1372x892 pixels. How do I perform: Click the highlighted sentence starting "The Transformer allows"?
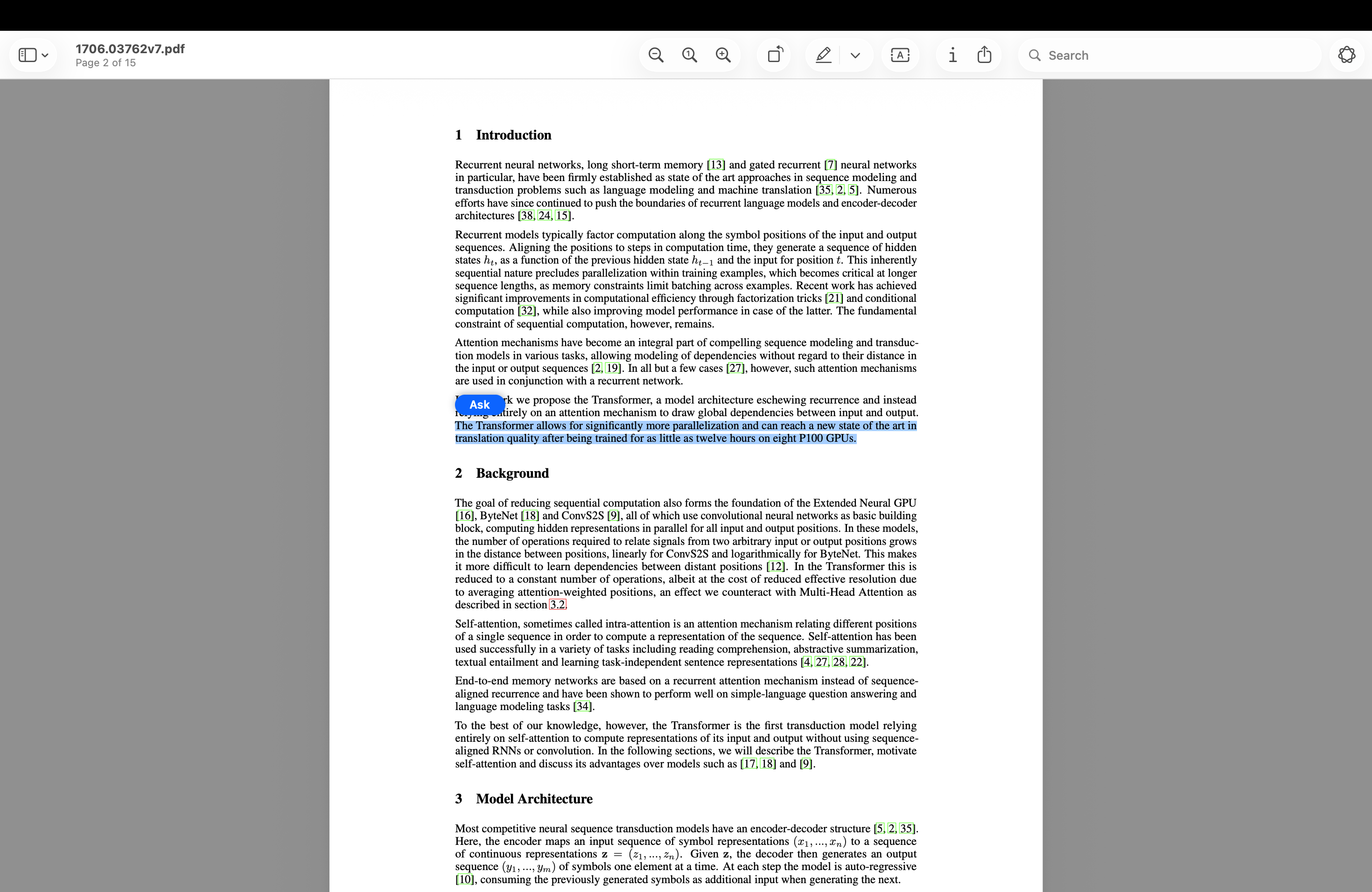[x=686, y=432]
